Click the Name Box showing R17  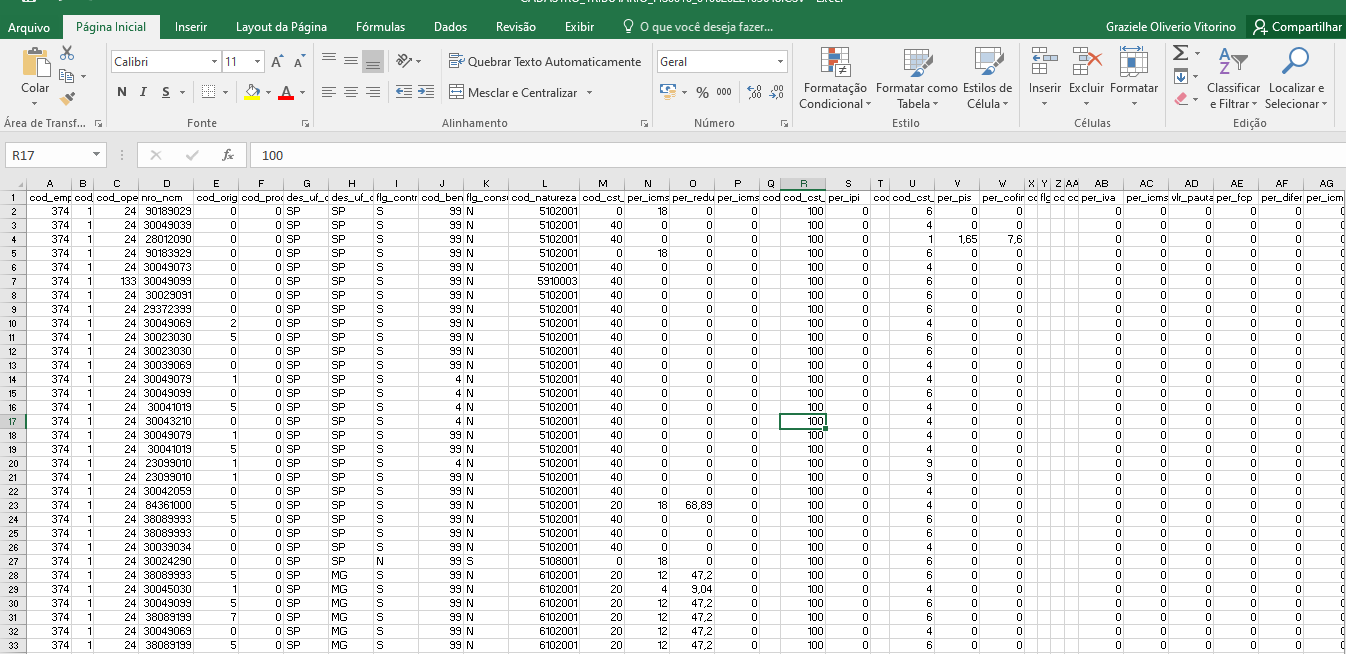click(55, 155)
